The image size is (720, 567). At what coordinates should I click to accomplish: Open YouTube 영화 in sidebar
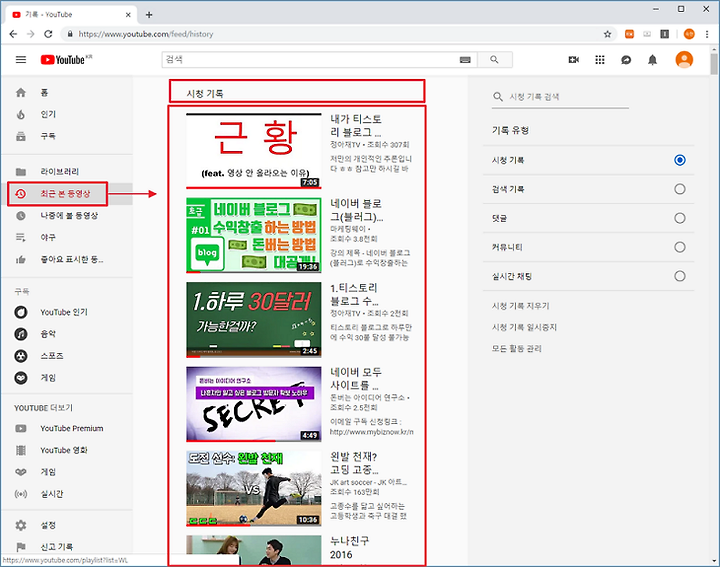point(67,450)
